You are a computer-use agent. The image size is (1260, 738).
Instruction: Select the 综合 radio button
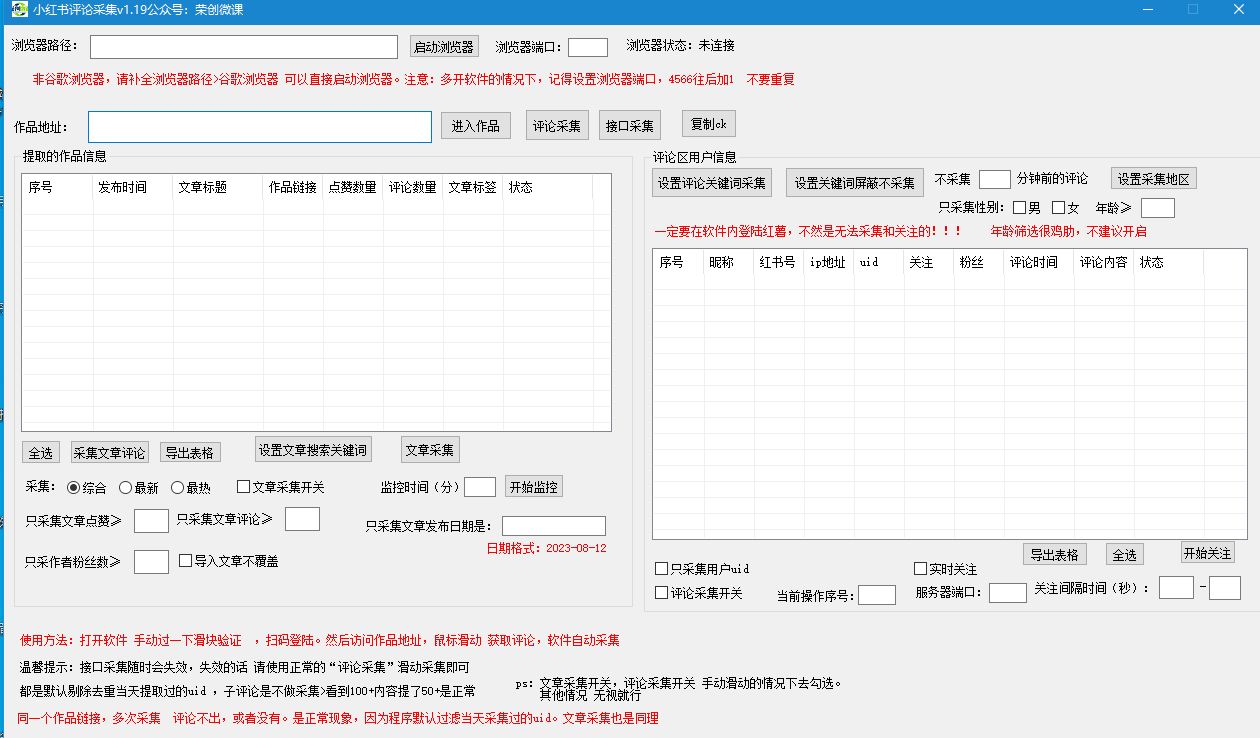(73, 488)
